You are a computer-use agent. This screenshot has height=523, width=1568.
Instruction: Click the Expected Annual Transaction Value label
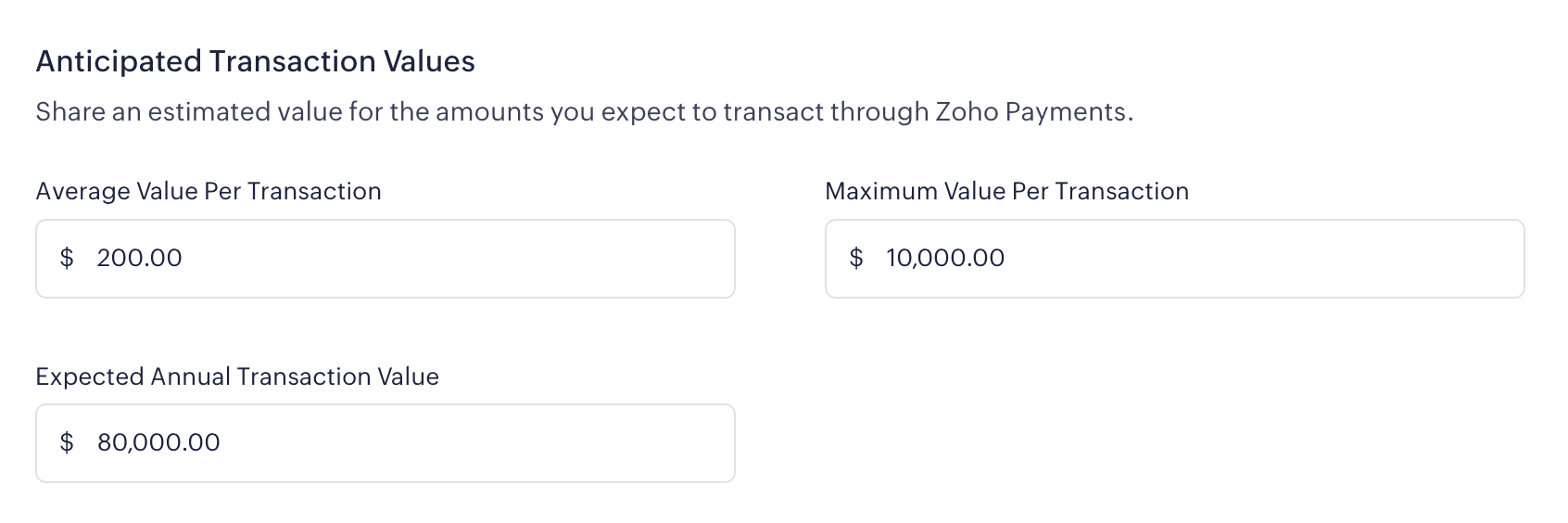tap(237, 376)
